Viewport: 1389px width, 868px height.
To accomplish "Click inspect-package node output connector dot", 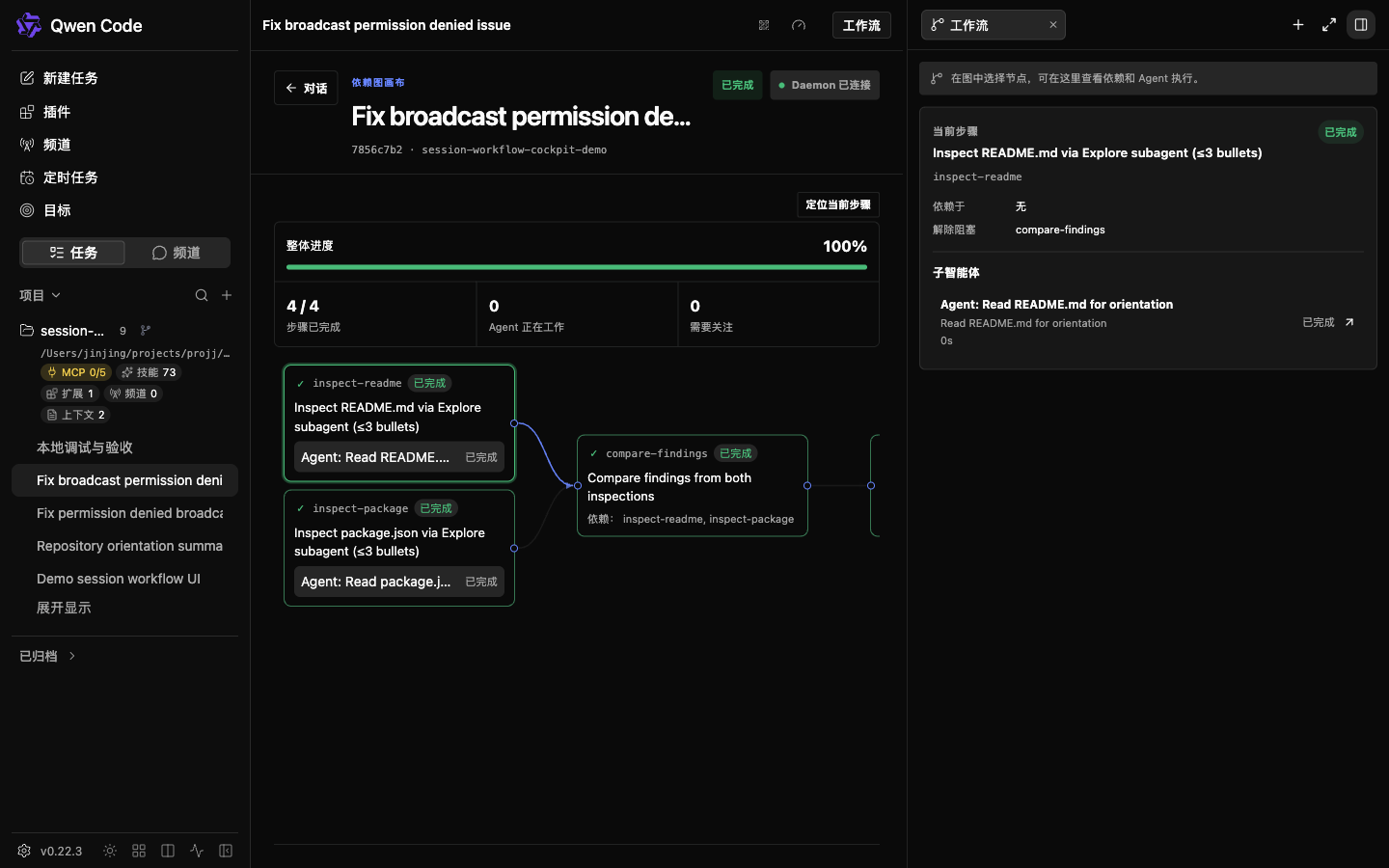I will point(514,549).
